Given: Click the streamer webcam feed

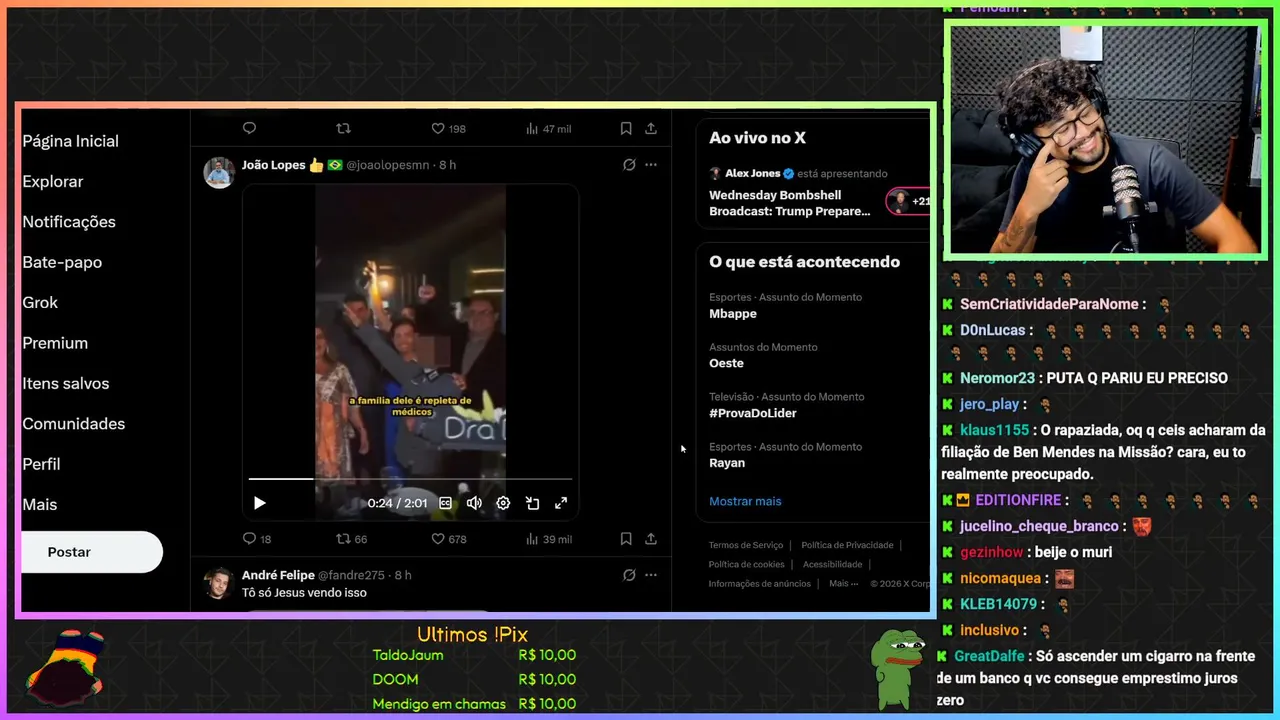Looking at the screenshot, I should click(x=1105, y=139).
